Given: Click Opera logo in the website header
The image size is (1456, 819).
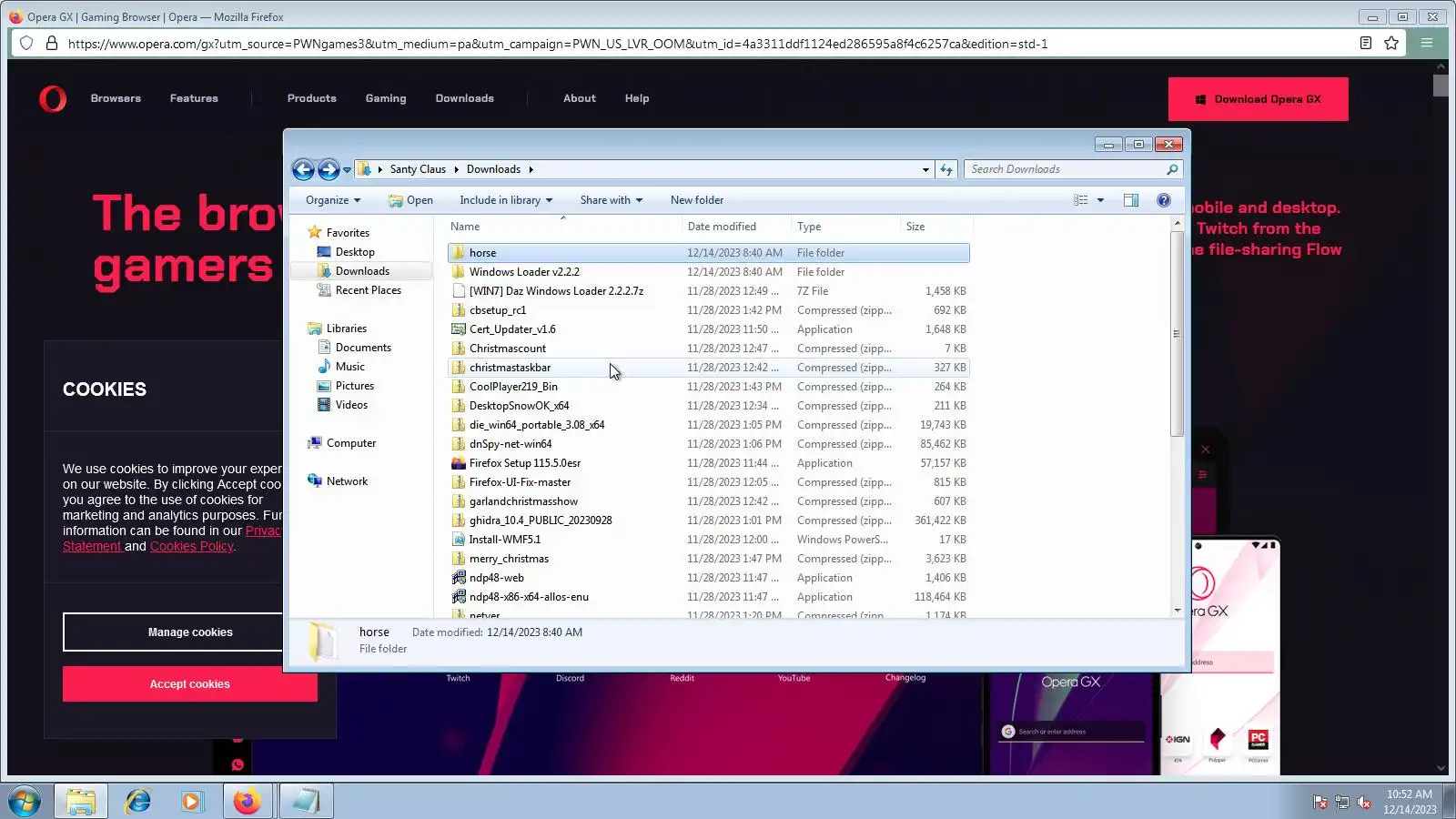Looking at the screenshot, I should [53, 98].
